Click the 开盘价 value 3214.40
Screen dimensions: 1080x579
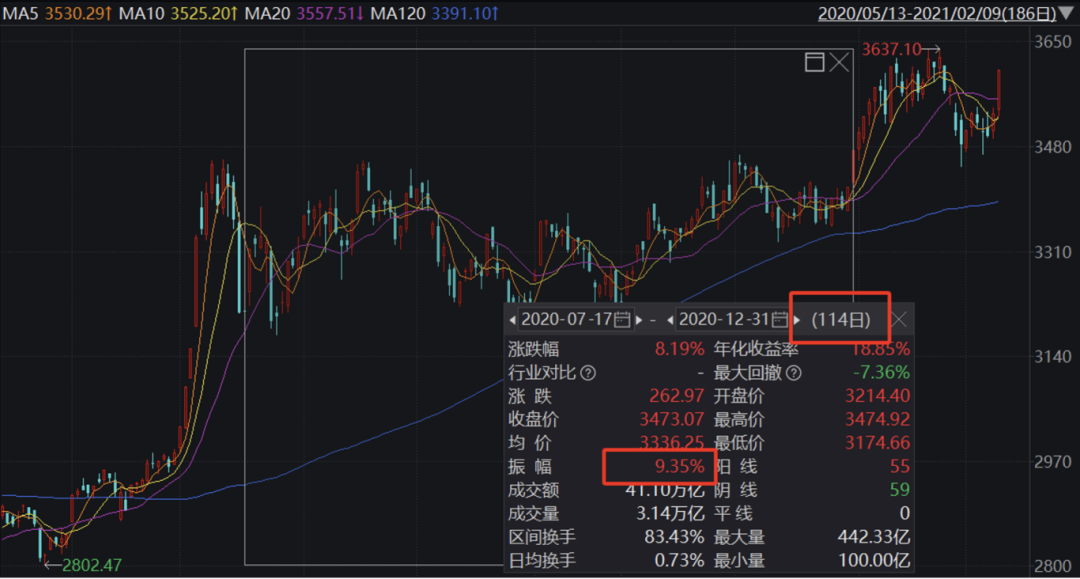pyautogui.click(x=877, y=396)
